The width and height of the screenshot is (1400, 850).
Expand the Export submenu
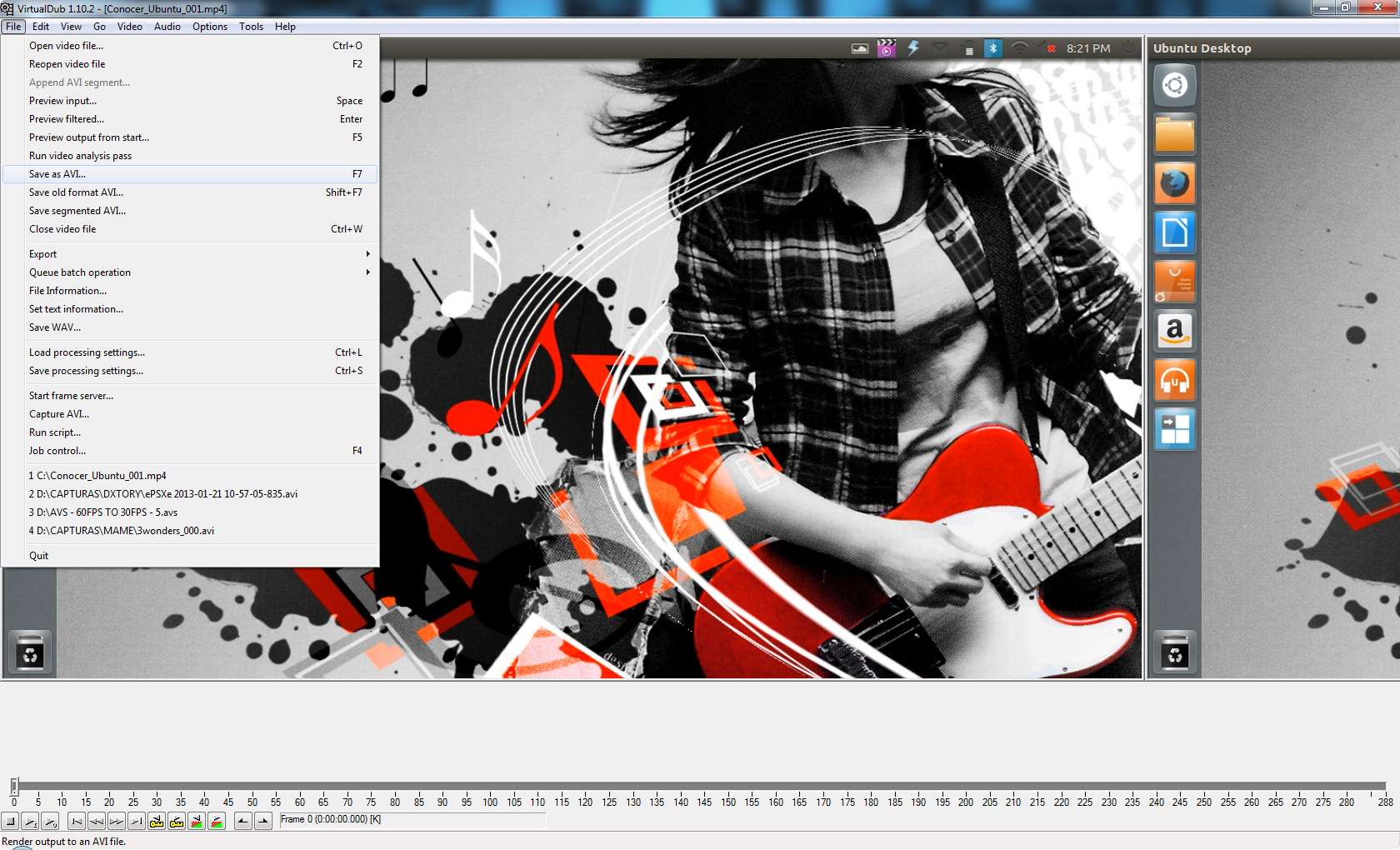coord(190,254)
